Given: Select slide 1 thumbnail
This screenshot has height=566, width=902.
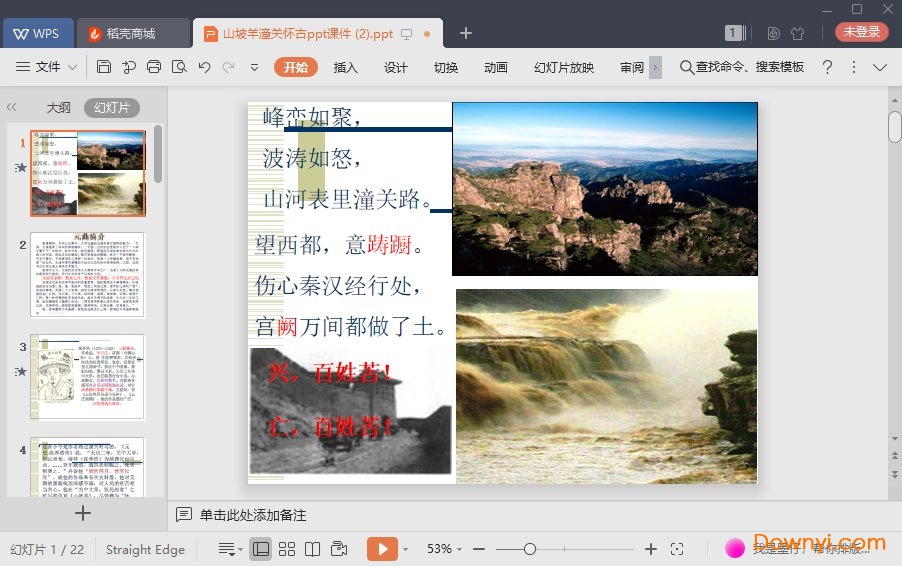Looking at the screenshot, I should tap(88, 173).
